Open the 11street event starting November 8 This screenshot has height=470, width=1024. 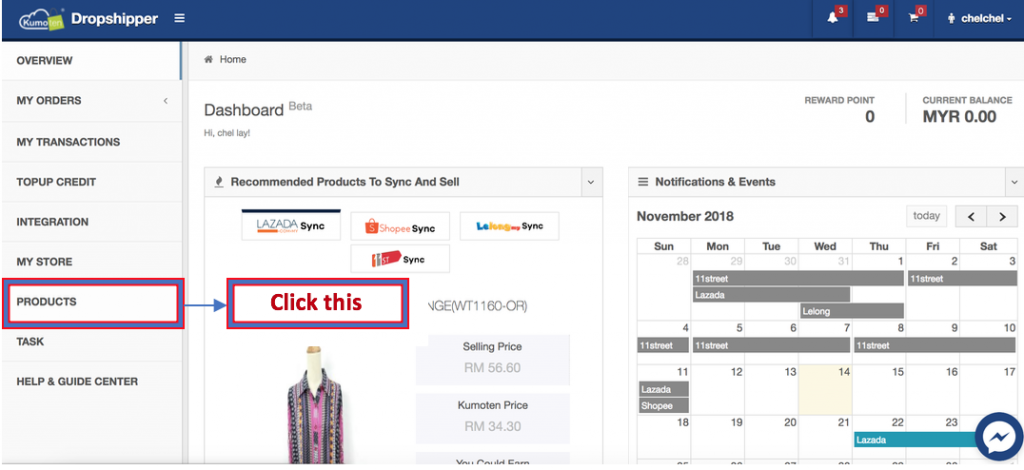(x=935, y=345)
